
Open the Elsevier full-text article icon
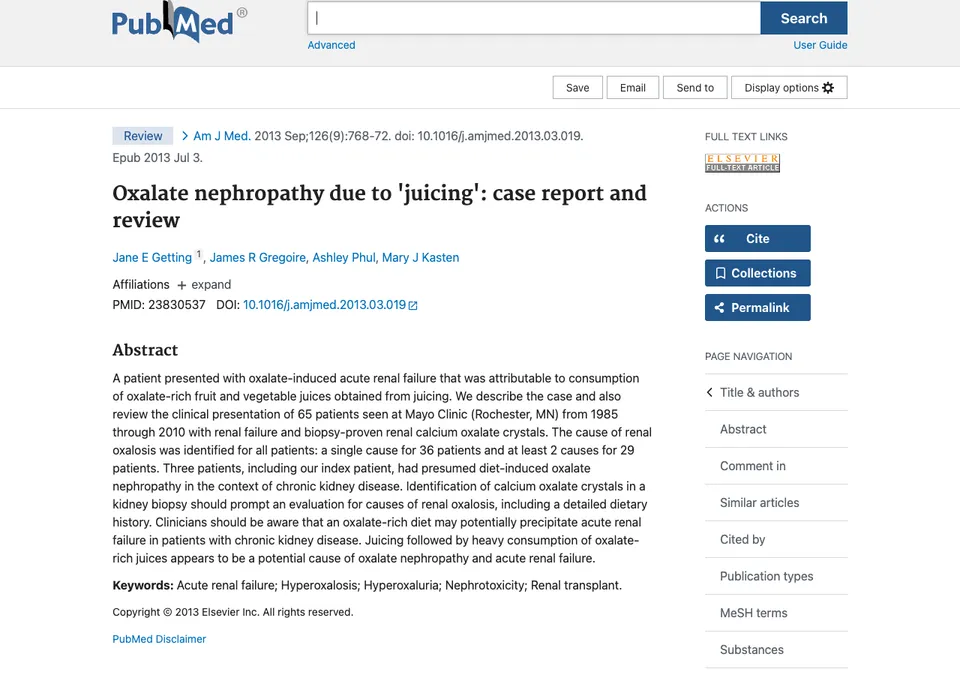click(x=742, y=163)
